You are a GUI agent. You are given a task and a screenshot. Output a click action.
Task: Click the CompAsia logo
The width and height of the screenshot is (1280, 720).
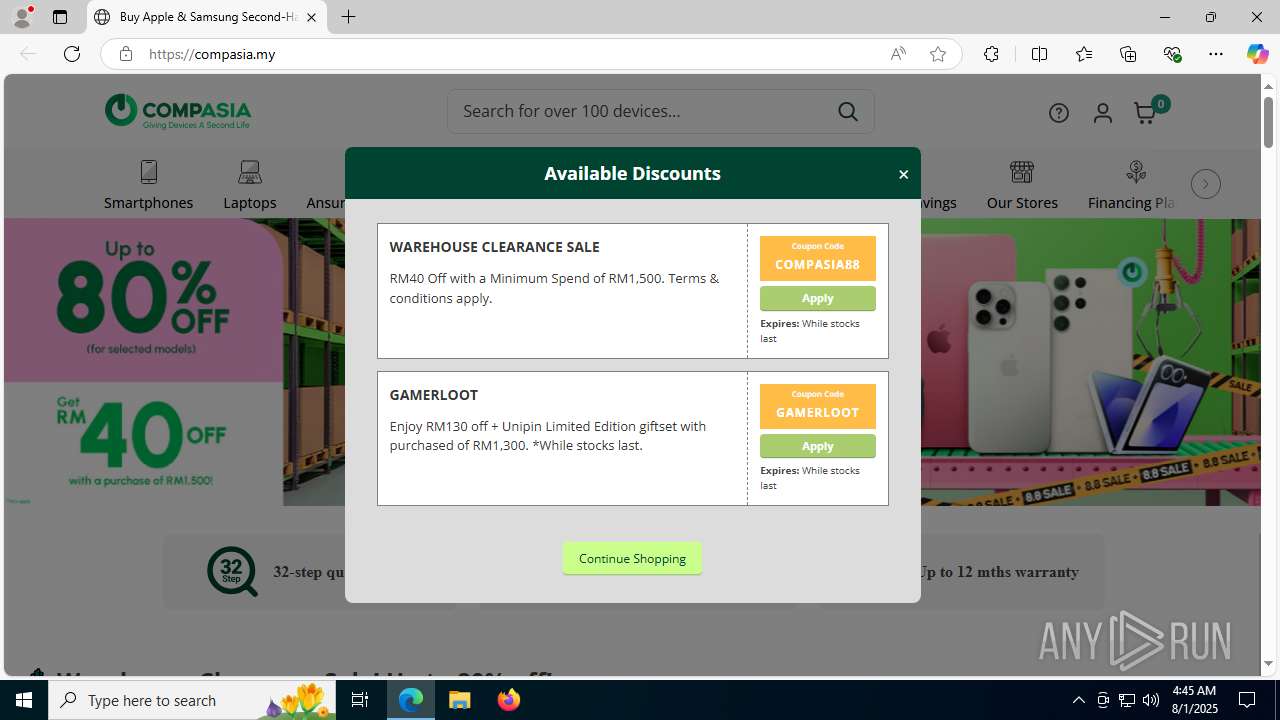(x=178, y=111)
